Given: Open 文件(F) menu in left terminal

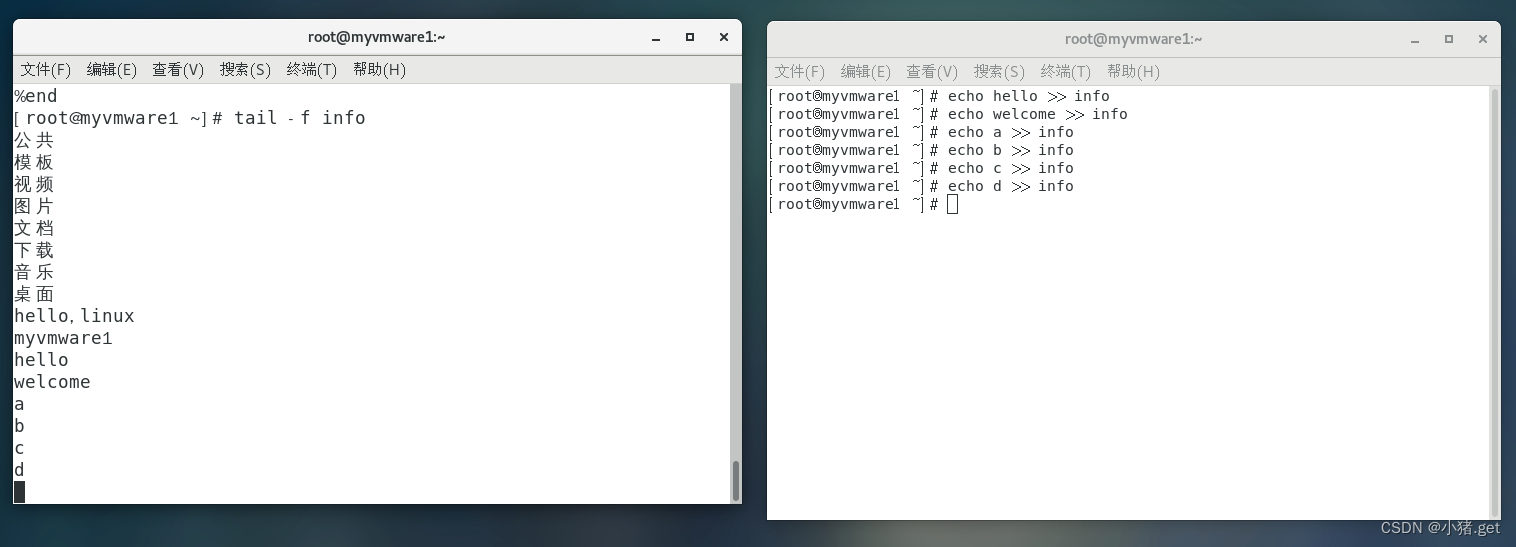Looking at the screenshot, I should tap(46, 69).
